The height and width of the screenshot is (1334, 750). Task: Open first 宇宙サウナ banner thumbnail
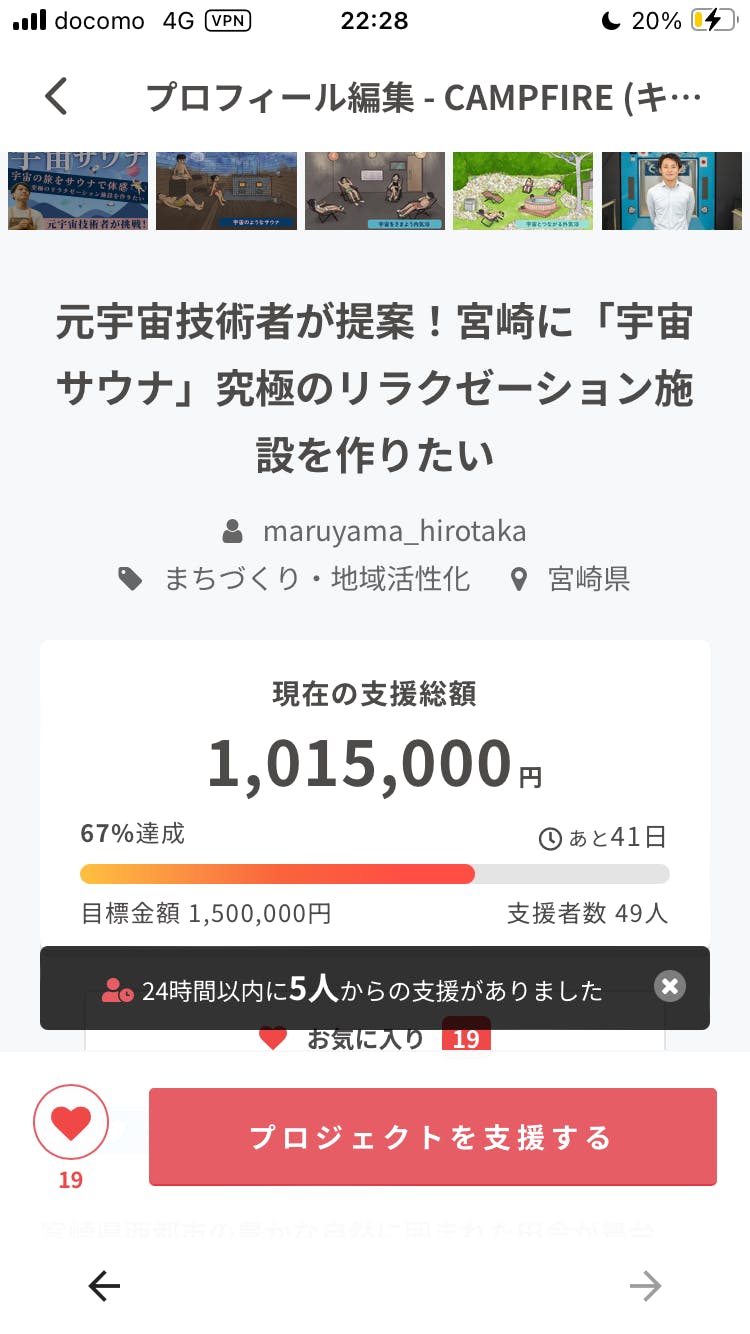(78, 191)
